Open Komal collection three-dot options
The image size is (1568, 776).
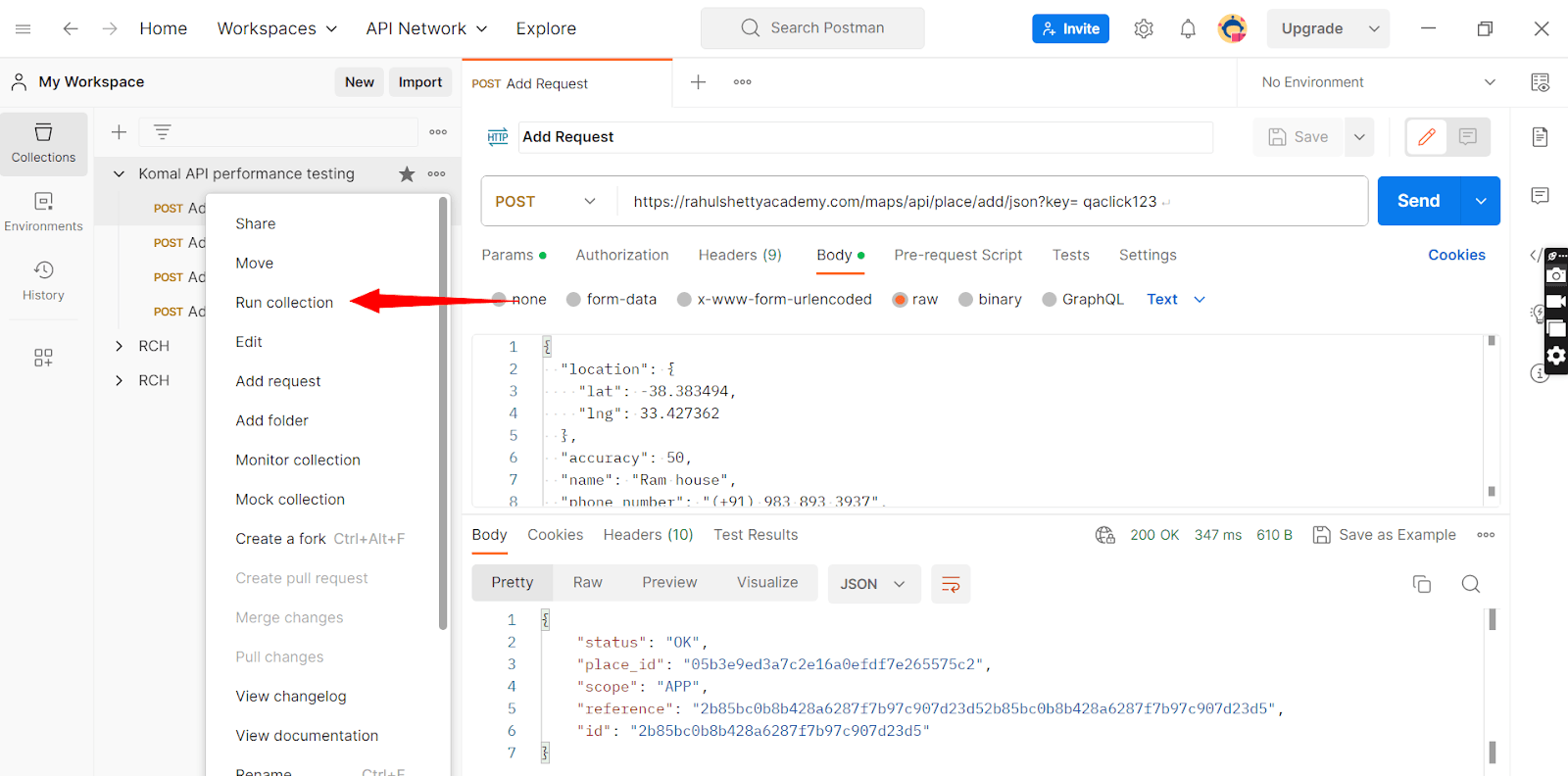[x=436, y=174]
